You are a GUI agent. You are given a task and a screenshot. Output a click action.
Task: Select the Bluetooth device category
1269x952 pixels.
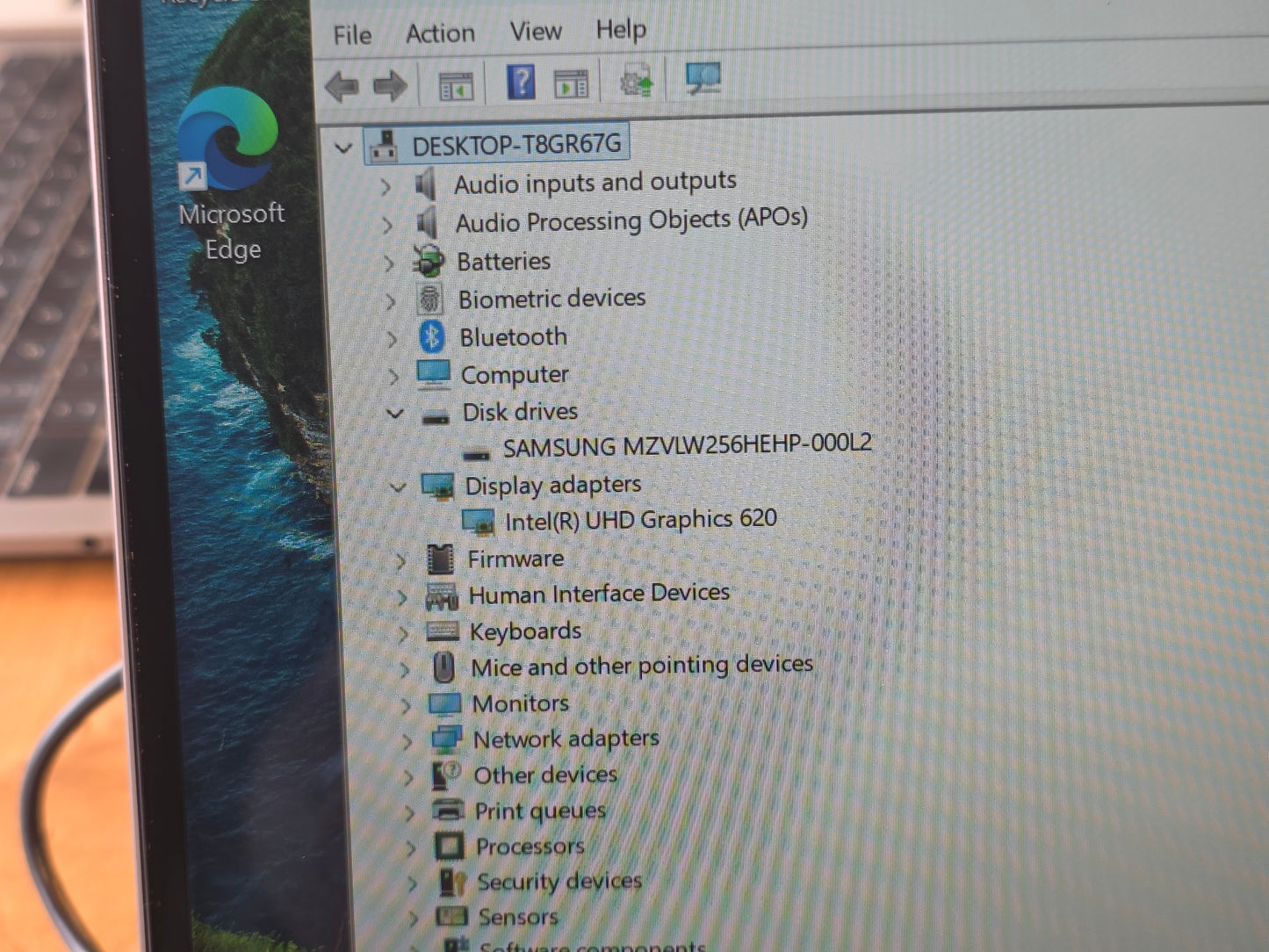pyautogui.click(x=512, y=336)
